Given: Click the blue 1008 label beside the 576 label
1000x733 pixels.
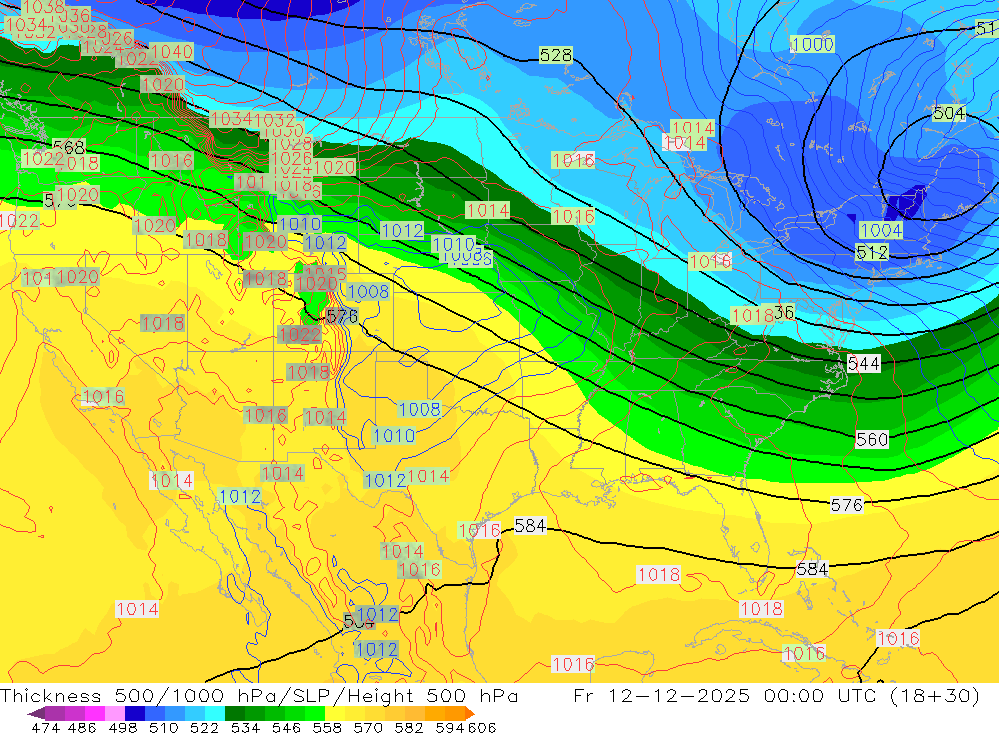Looking at the screenshot, I should (368, 292).
